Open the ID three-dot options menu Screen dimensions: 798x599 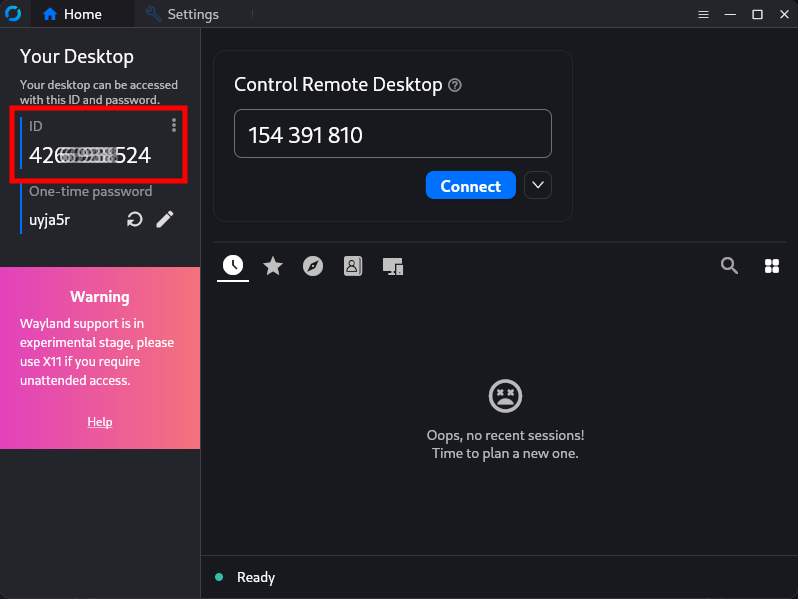174,125
